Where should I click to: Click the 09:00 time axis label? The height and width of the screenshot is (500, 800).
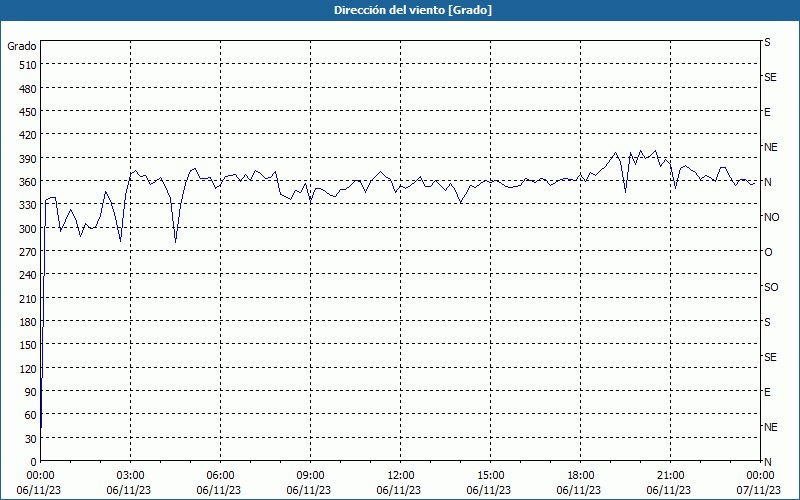(310, 476)
